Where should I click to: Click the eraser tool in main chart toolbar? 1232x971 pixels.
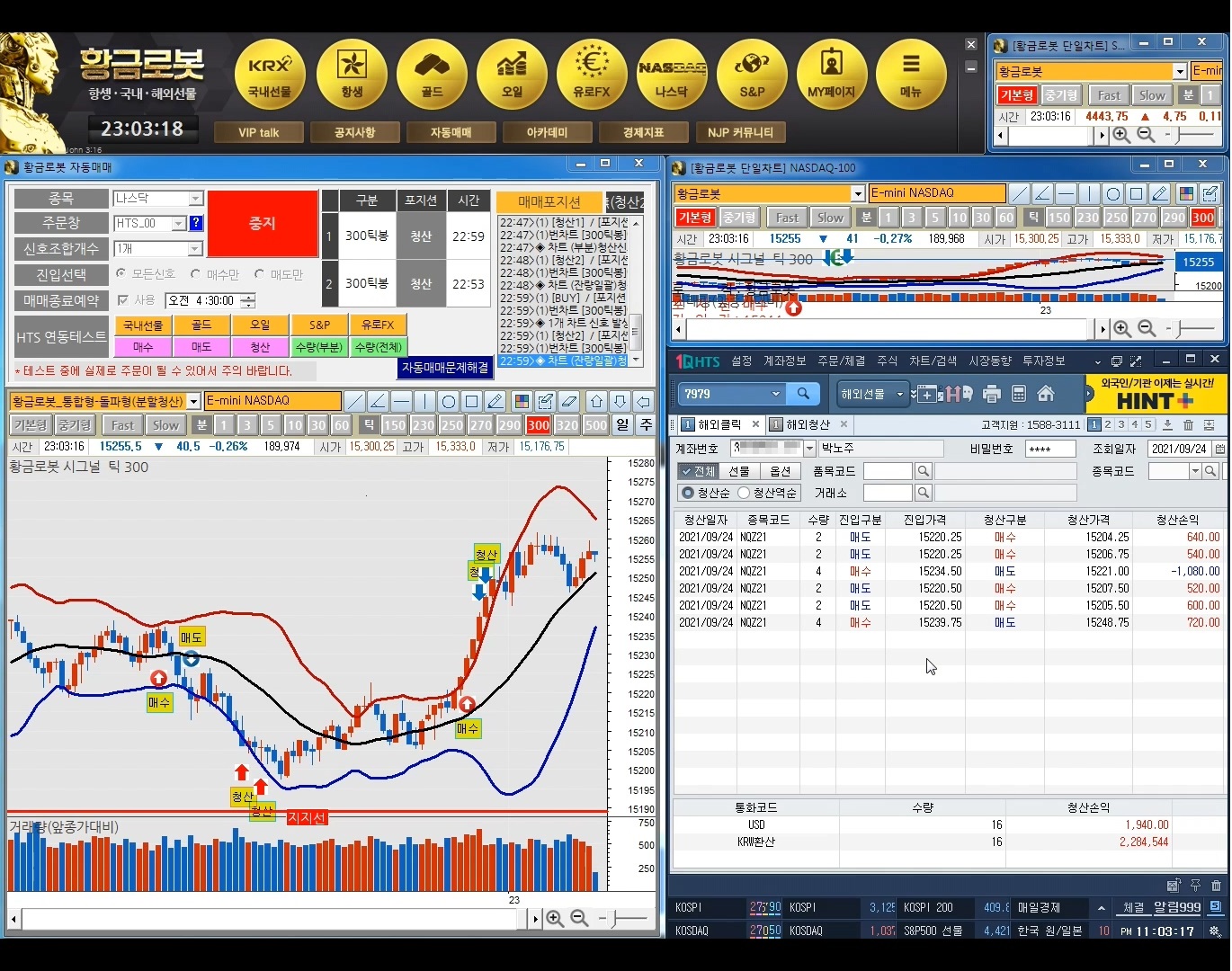(x=568, y=401)
